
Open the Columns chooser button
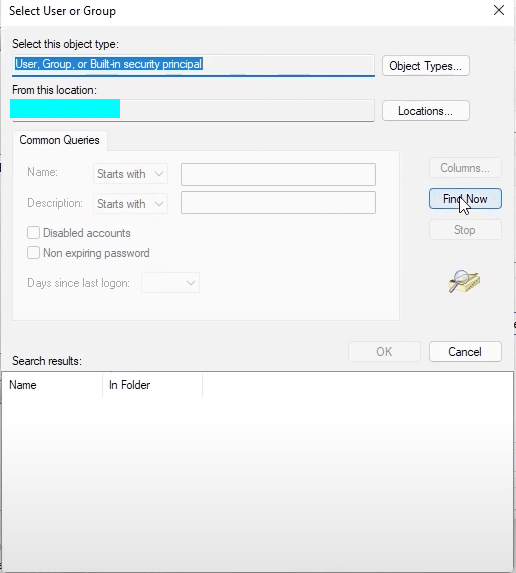coord(465,168)
